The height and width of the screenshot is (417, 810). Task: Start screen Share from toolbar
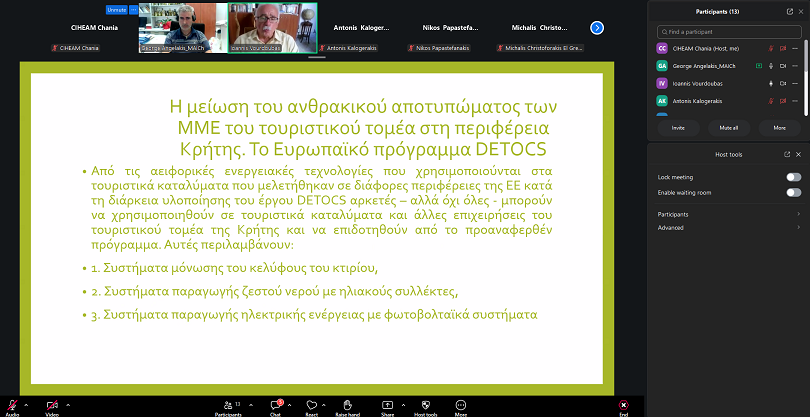click(387, 405)
